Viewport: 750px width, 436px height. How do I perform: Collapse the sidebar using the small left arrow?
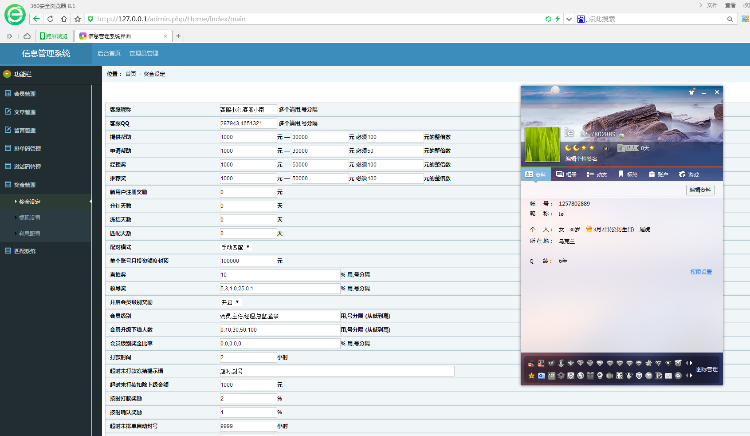90,202
